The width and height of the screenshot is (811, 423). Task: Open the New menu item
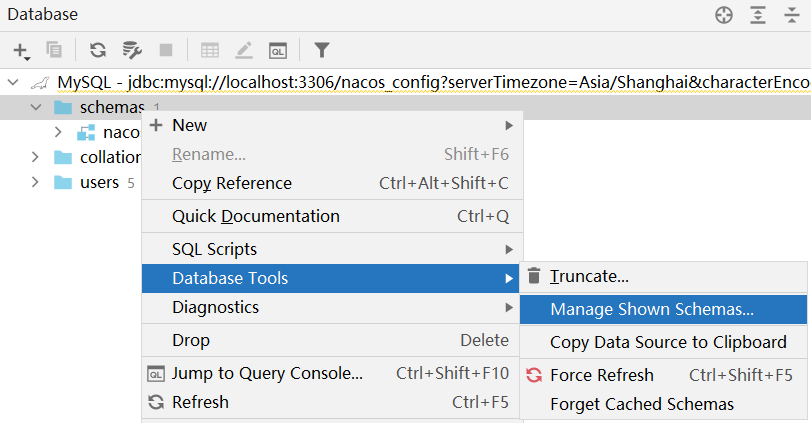coord(333,126)
